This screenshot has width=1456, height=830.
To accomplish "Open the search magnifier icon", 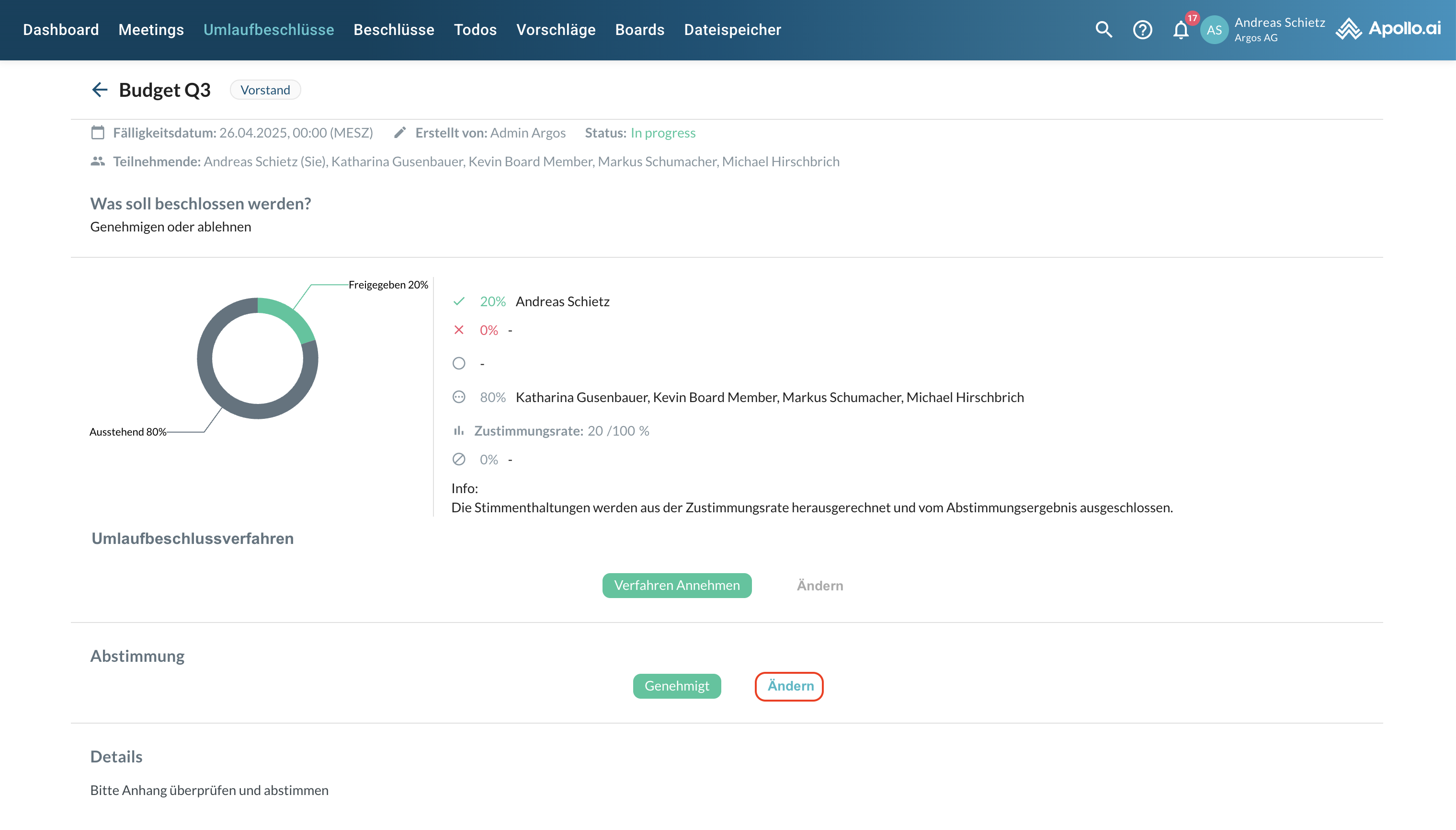I will click(1103, 30).
